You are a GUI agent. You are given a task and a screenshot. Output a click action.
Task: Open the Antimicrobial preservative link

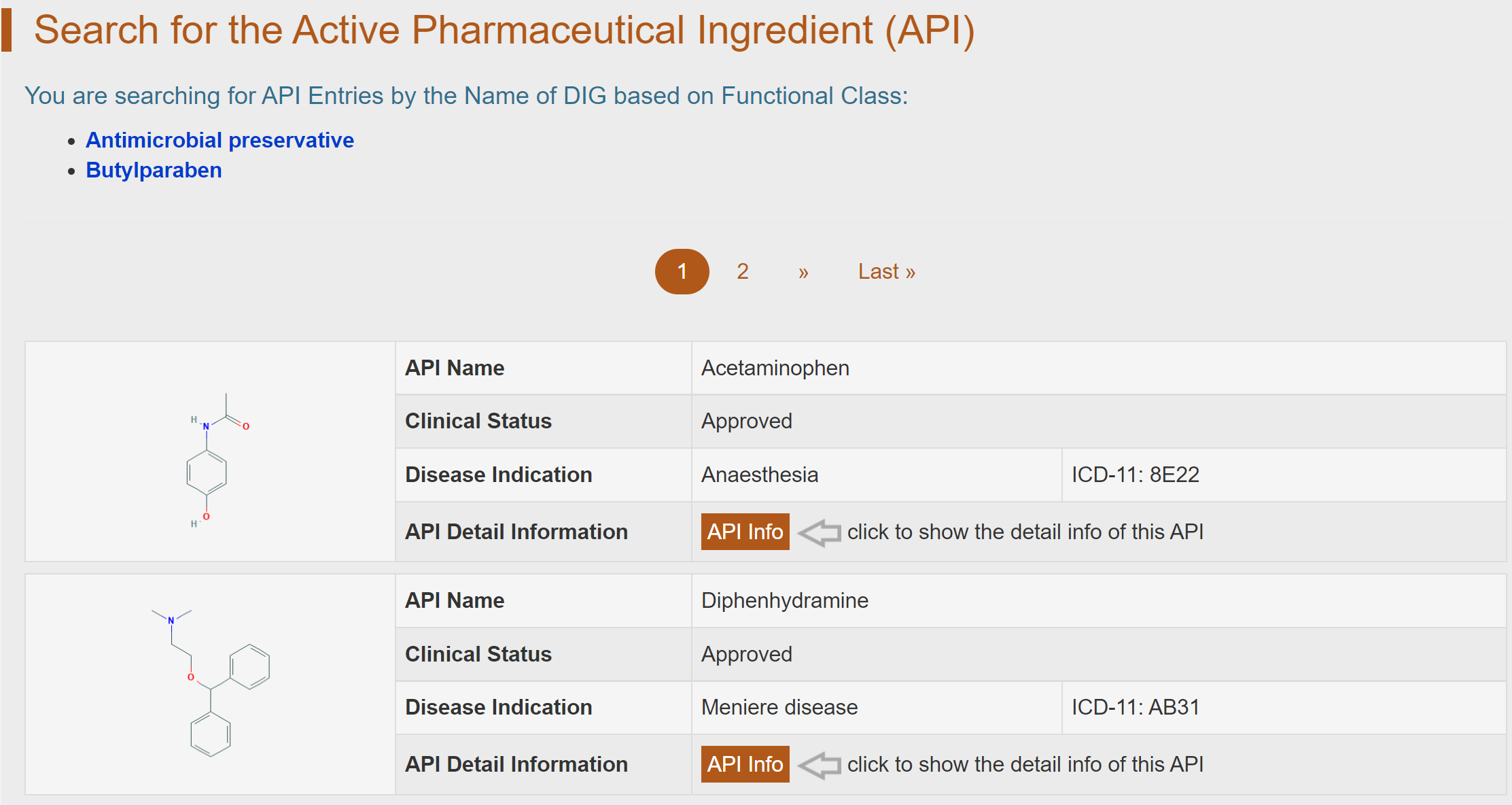[219, 140]
